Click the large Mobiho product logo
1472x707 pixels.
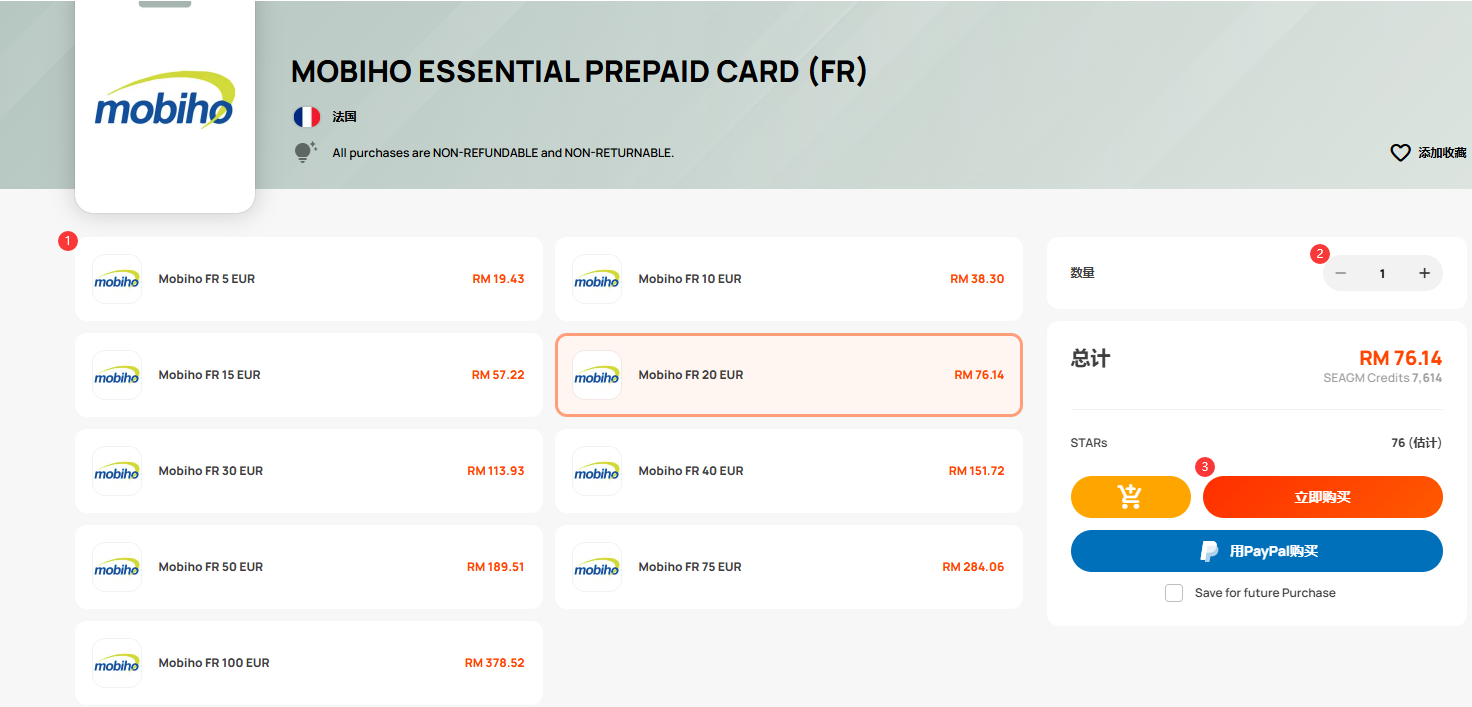pyautogui.click(x=165, y=101)
